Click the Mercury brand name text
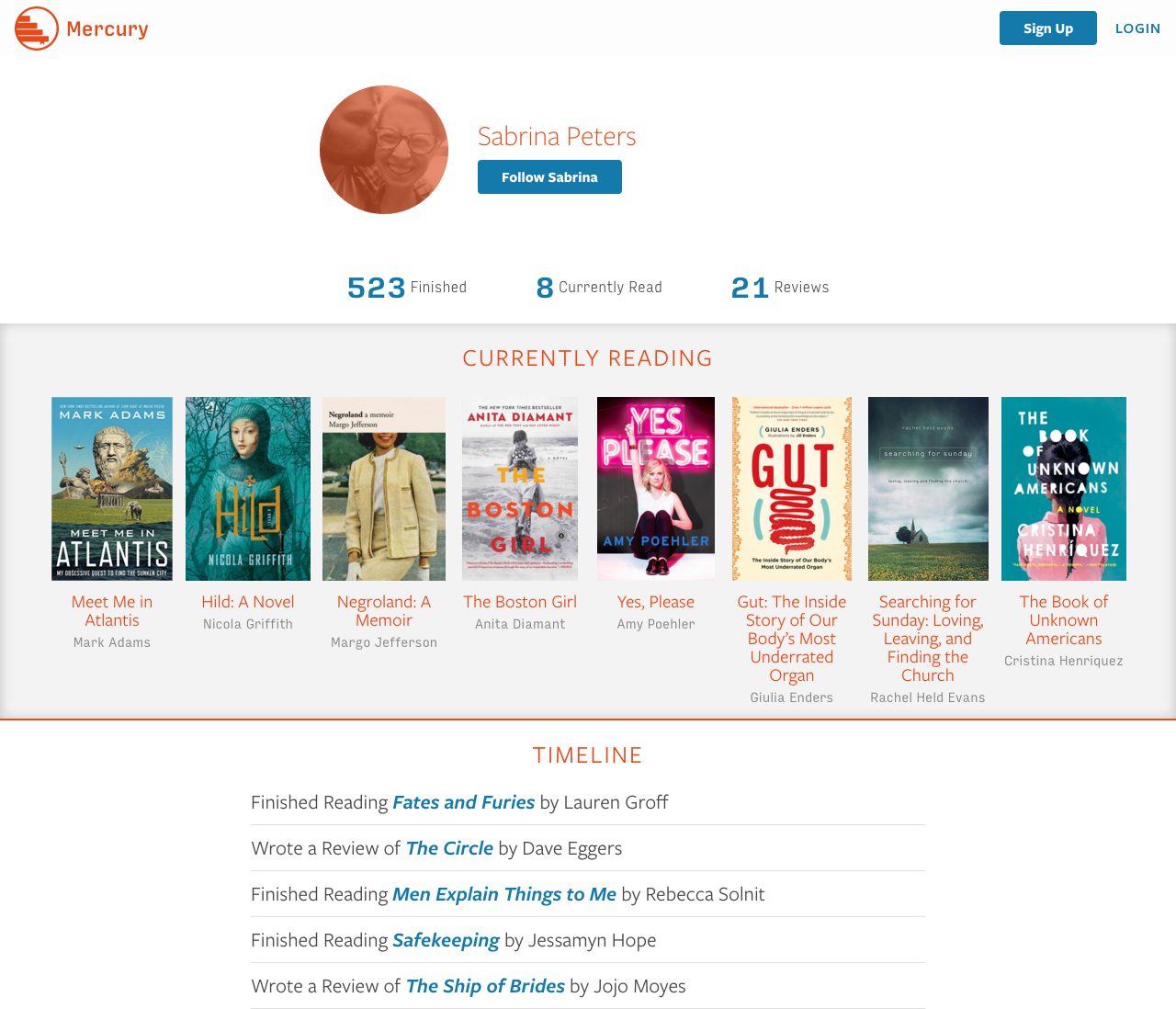The width and height of the screenshot is (1176, 1009). (x=107, y=28)
